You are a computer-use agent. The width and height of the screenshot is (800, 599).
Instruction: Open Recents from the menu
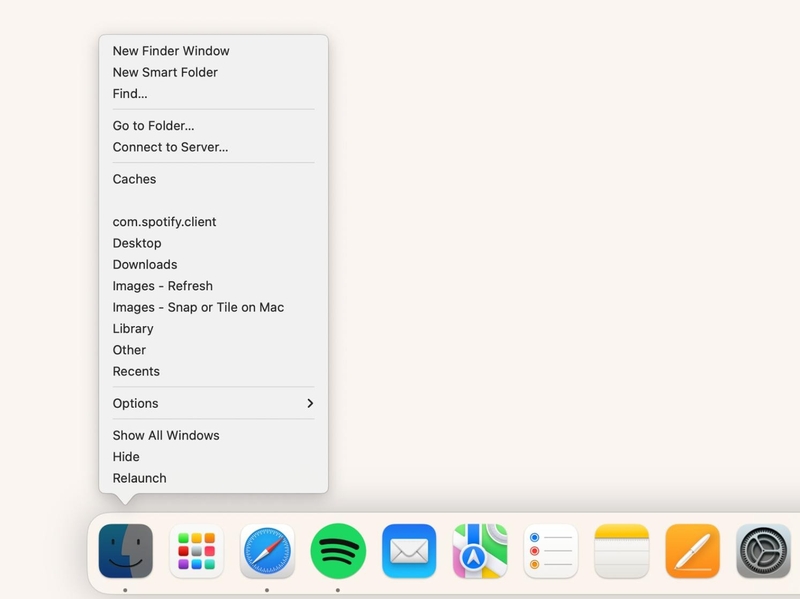coord(213,372)
